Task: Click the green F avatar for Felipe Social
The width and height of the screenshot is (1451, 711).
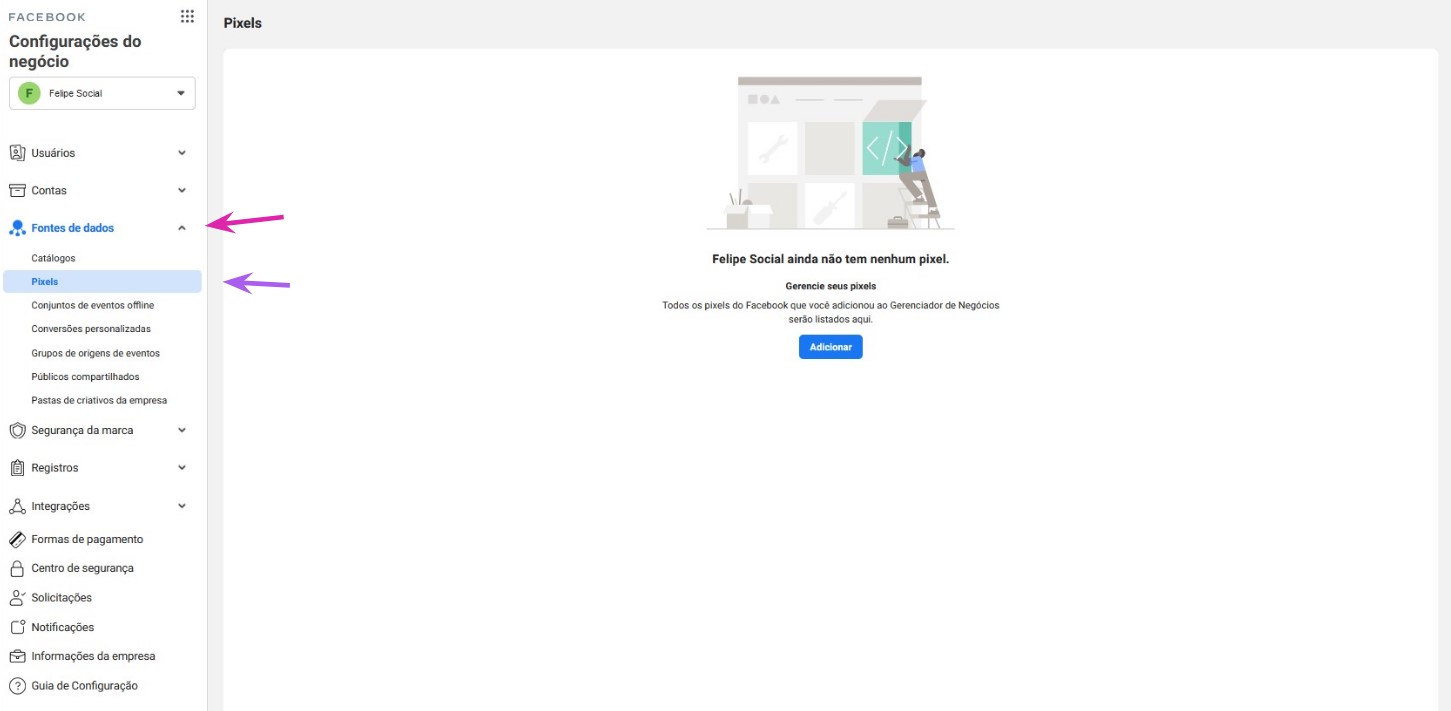Action: [x=28, y=93]
